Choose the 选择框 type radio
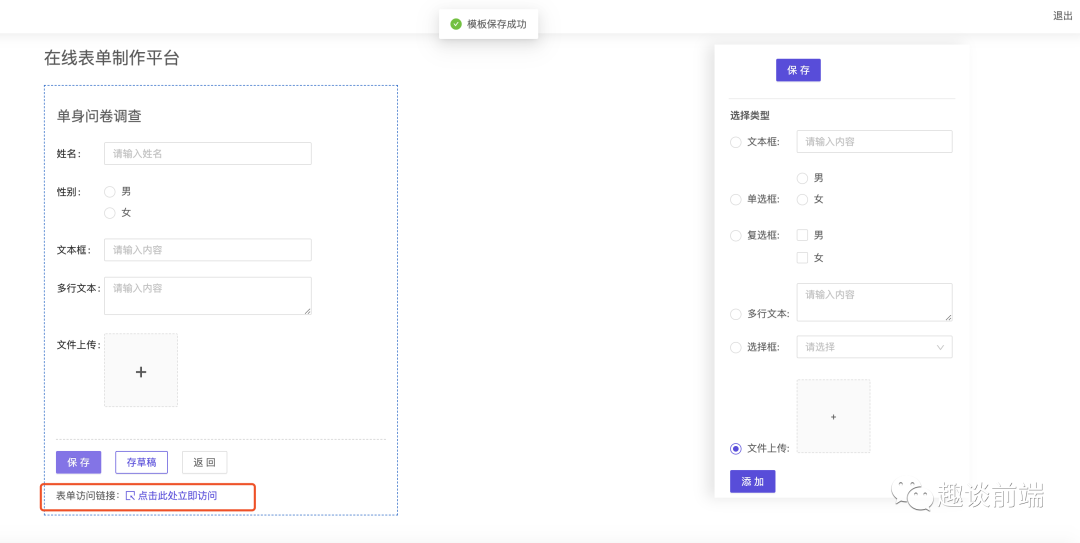Viewport: 1080px width, 543px height. [x=736, y=347]
